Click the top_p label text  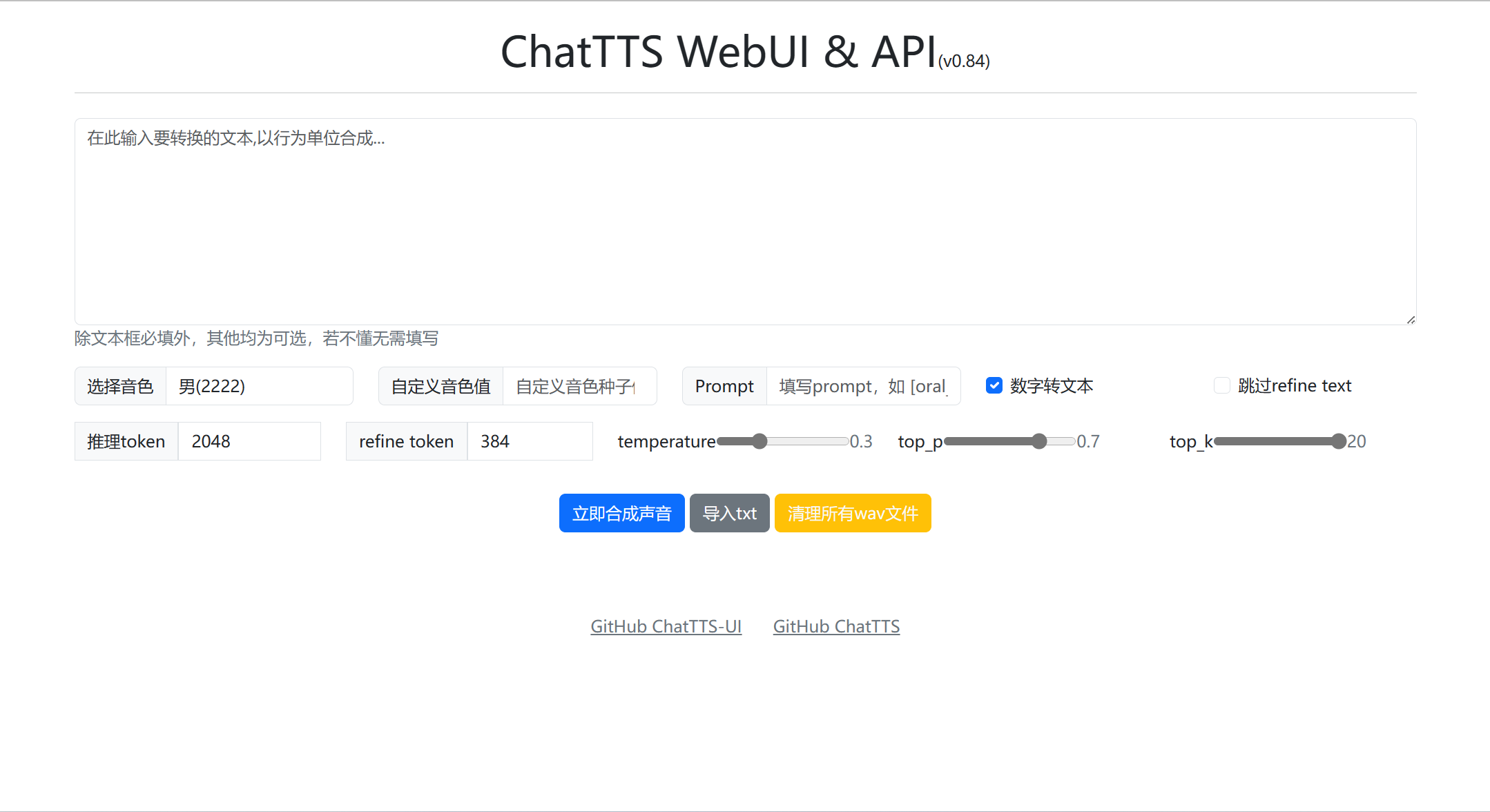[x=920, y=442]
